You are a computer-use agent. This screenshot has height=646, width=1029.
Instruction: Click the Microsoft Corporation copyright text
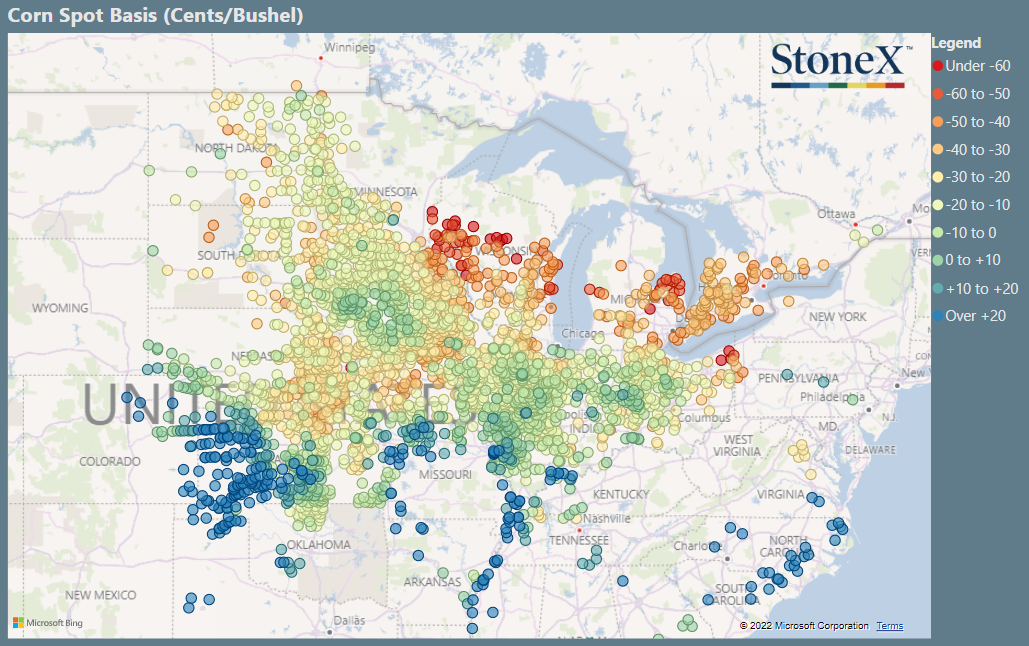(x=804, y=626)
